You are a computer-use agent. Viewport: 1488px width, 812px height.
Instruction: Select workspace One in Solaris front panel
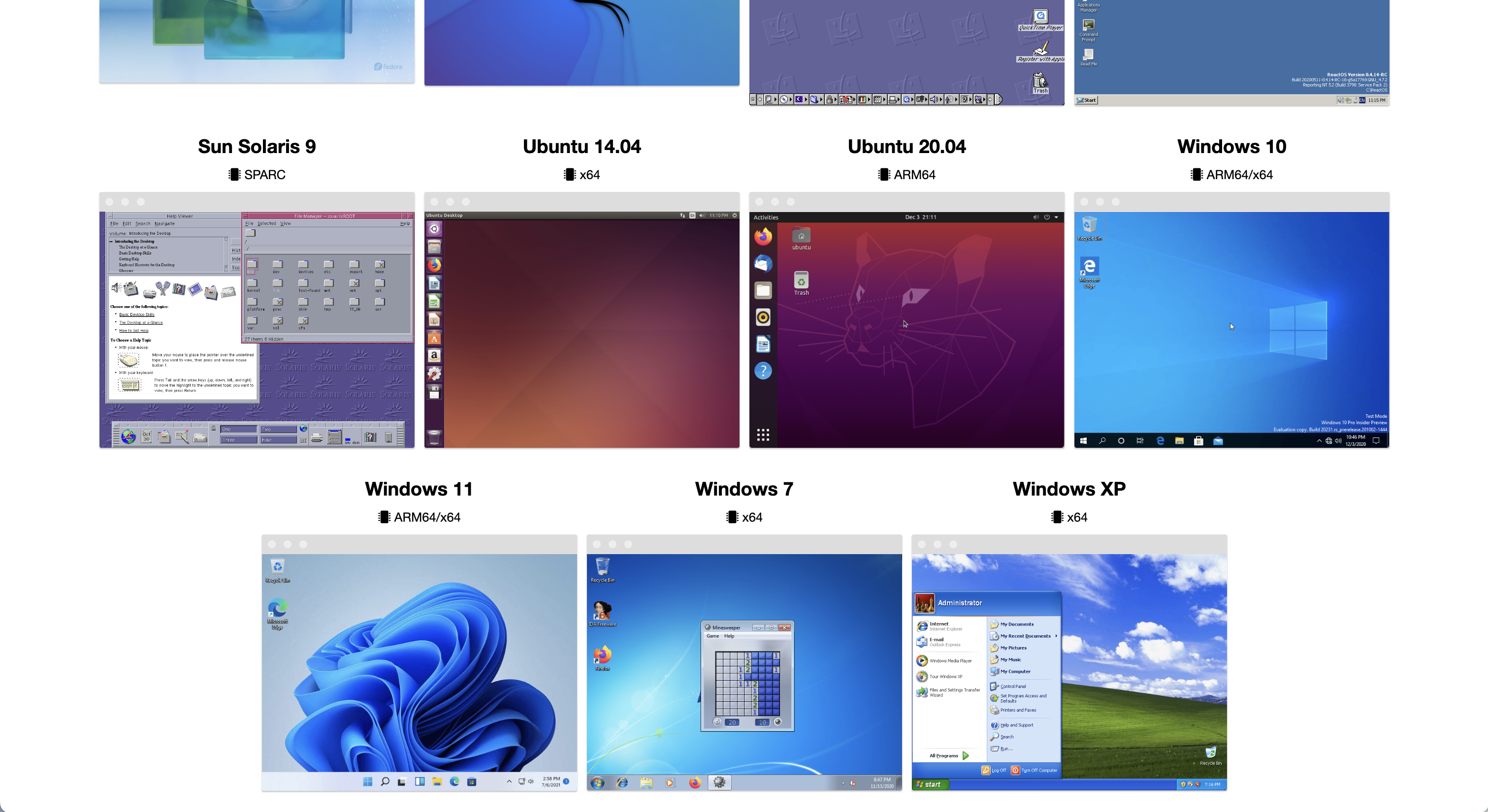click(x=238, y=429)
